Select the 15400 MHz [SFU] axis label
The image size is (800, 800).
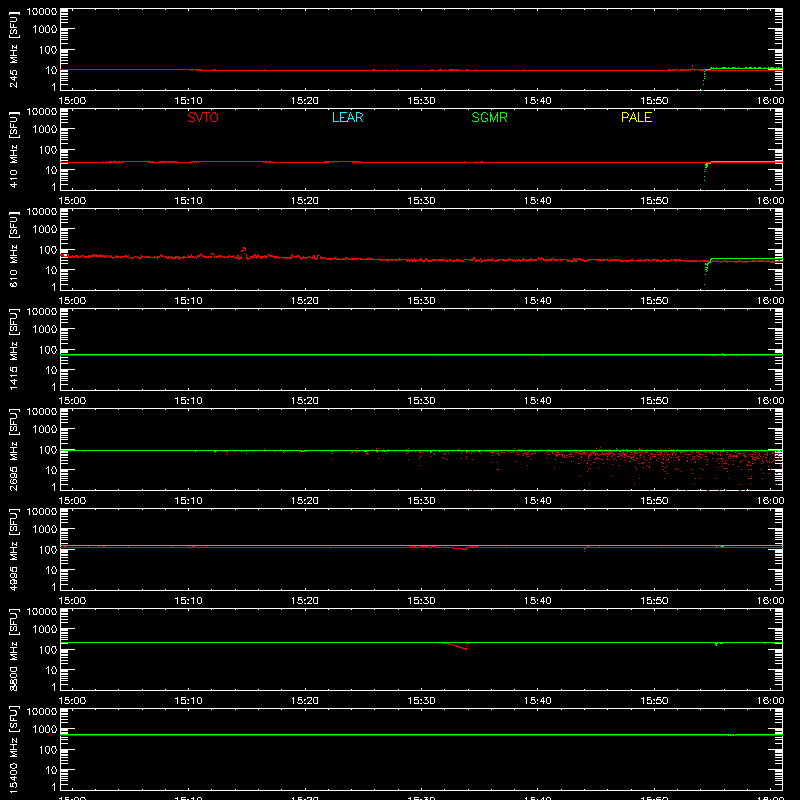pos(14,749)
